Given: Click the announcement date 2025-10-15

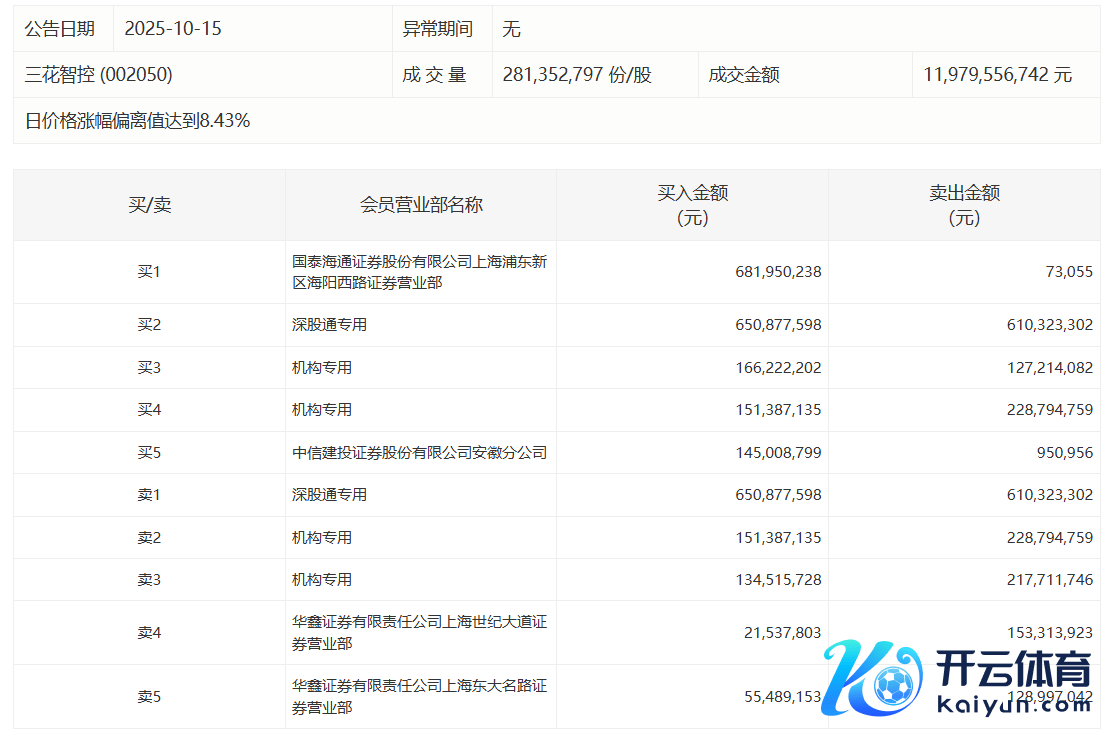Looking at the screenshot, I should tap(173, 29).
